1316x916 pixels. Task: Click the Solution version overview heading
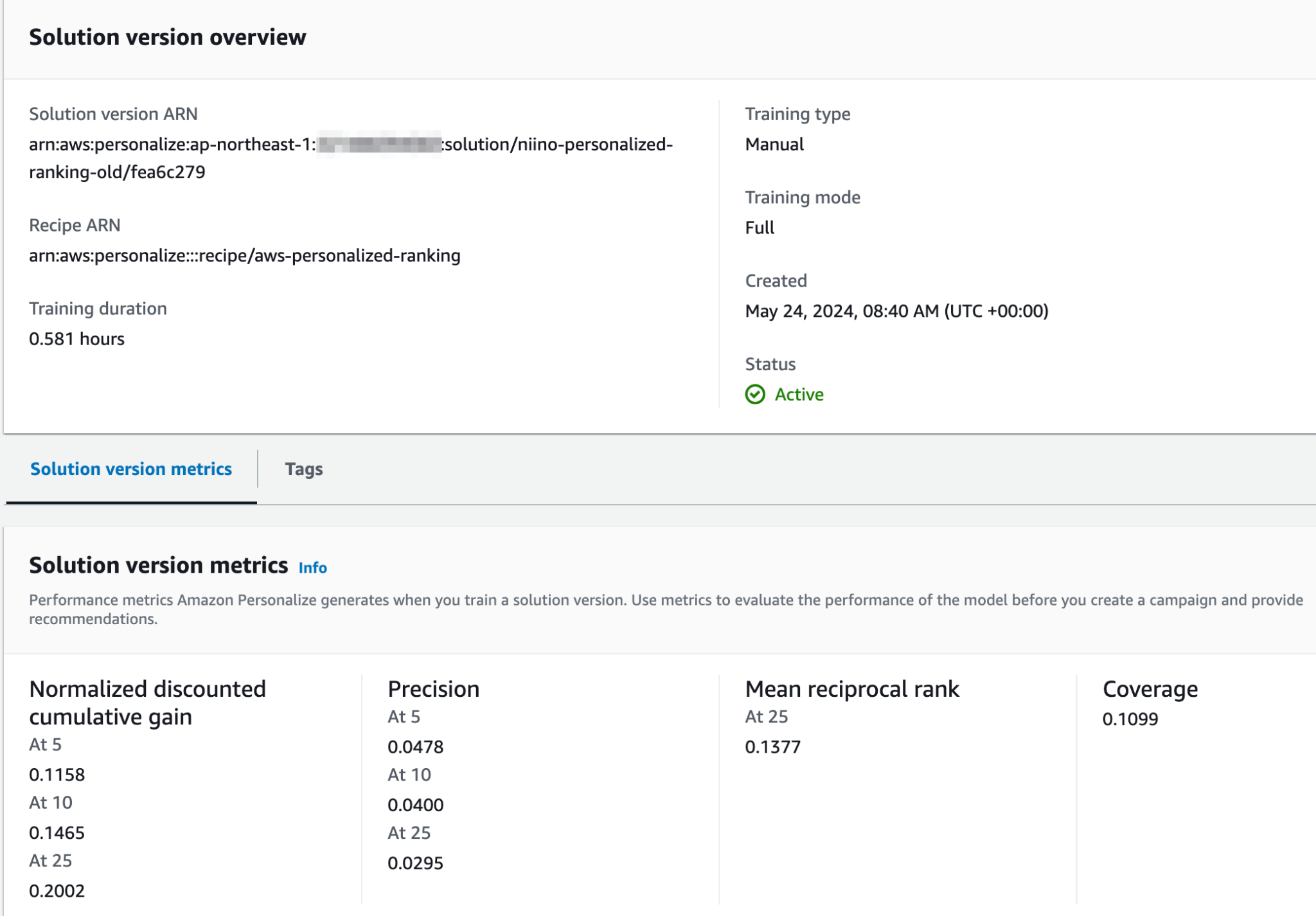[167, 37]
